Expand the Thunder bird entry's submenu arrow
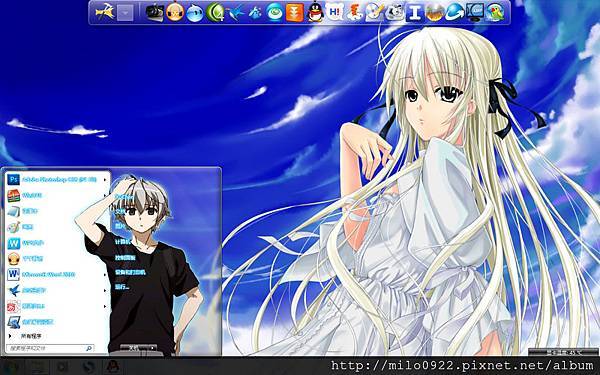Image resolution: width=600 pixels, height=375 pixels. click(105, 291)
